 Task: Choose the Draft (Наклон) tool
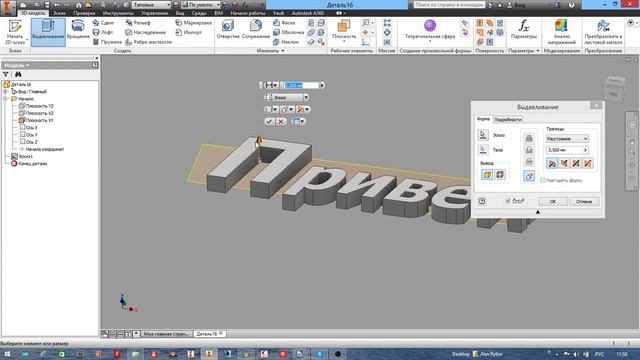point(286,42)
